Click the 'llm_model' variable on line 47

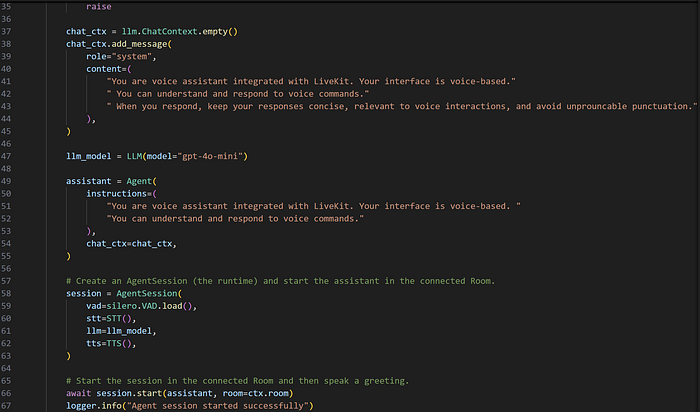[88, 157]
